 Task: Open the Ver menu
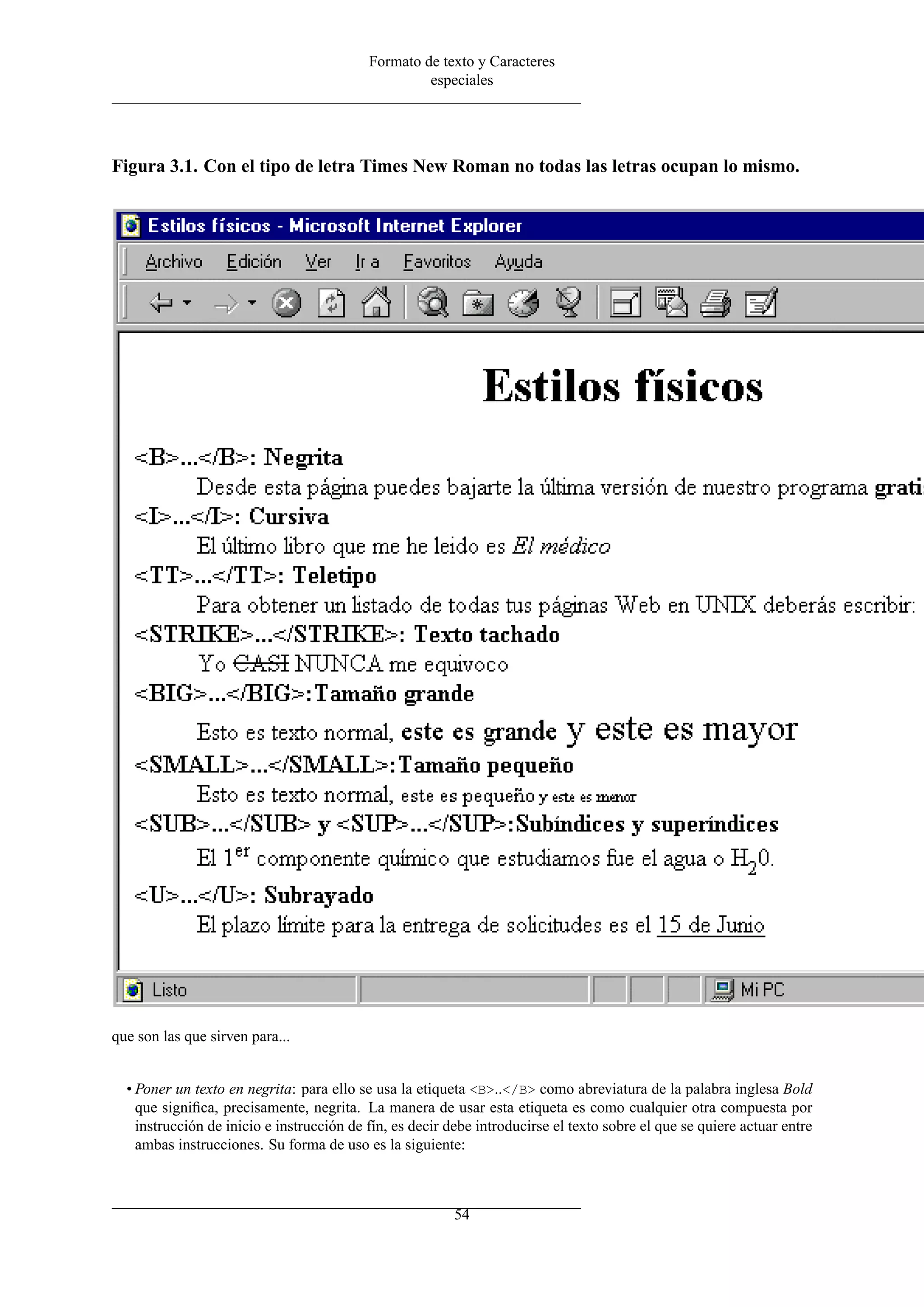pos(318,262)
